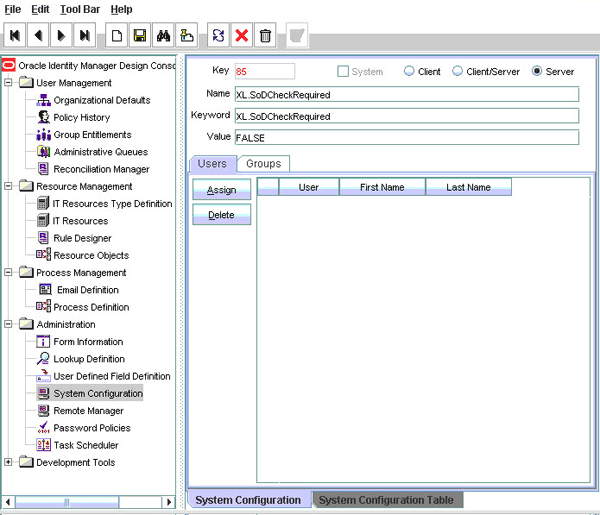The width and height of the screenshot is (600, 515).
Task: Go to the first record toolbar icon
Action: pyautogui.click(x=15, y=35)
